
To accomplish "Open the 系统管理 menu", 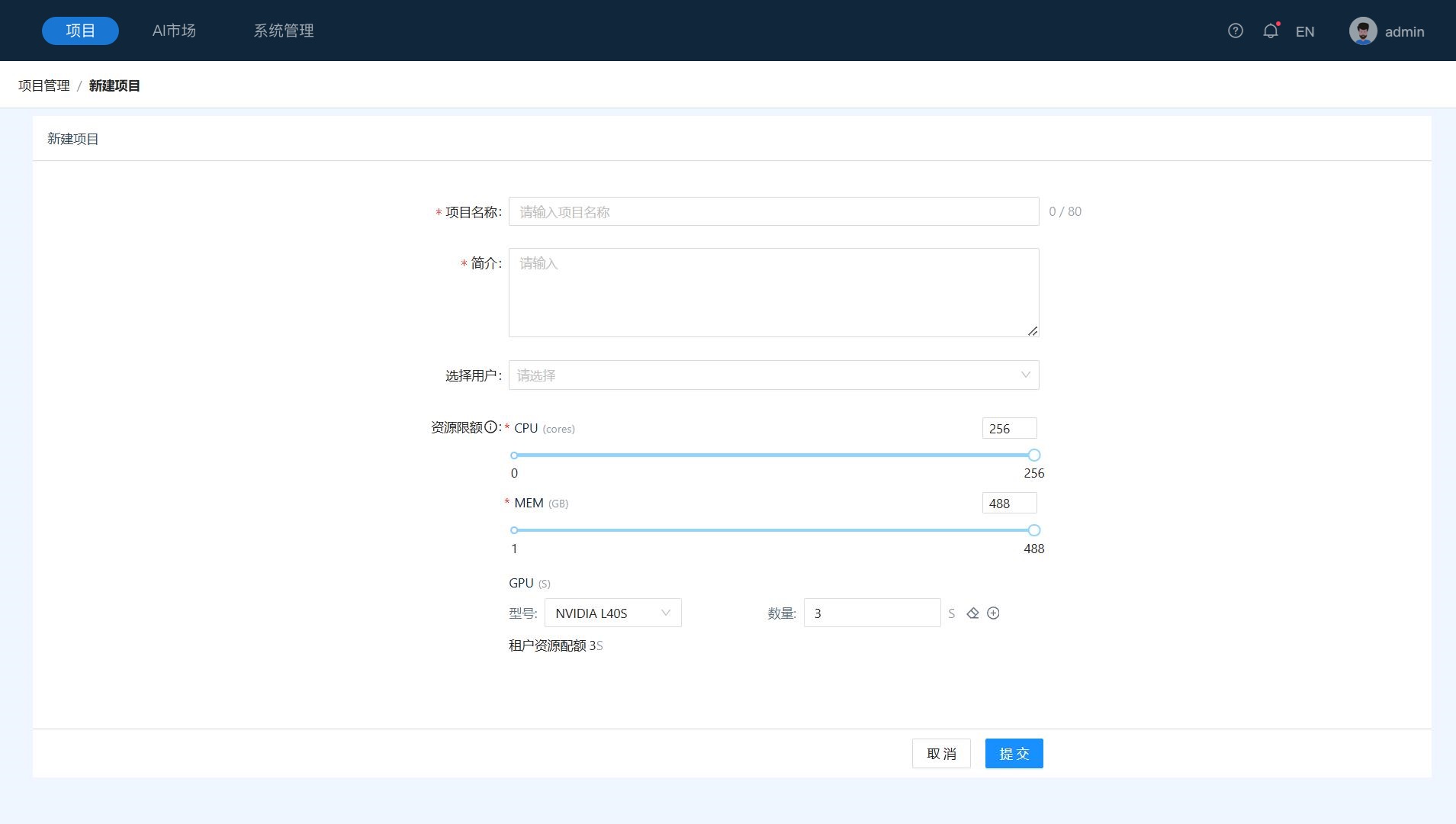I will coord(284,31).
